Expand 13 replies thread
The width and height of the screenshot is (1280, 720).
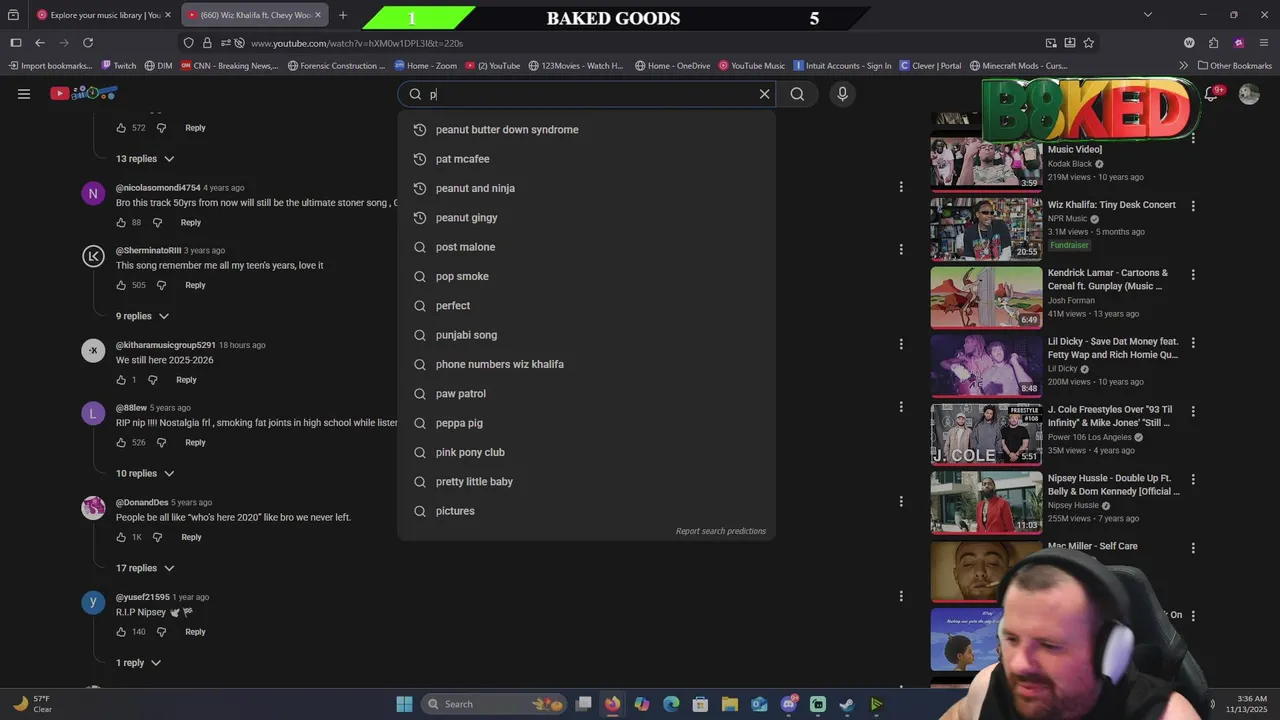tap(145, 159)
